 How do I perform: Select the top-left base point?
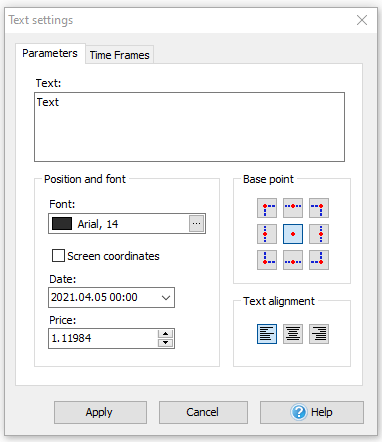click(267, 208)
